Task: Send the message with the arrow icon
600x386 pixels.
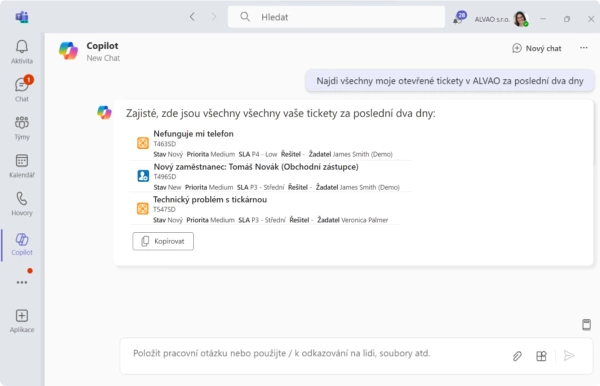Action: pos(569,356)
